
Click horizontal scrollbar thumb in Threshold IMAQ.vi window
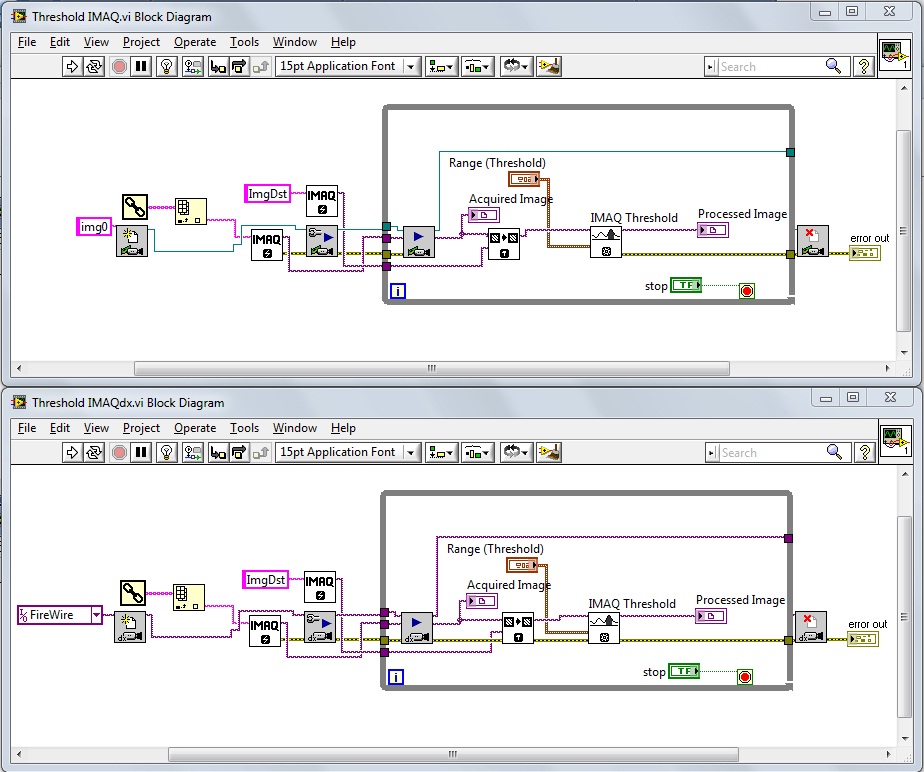pos(432,368)
